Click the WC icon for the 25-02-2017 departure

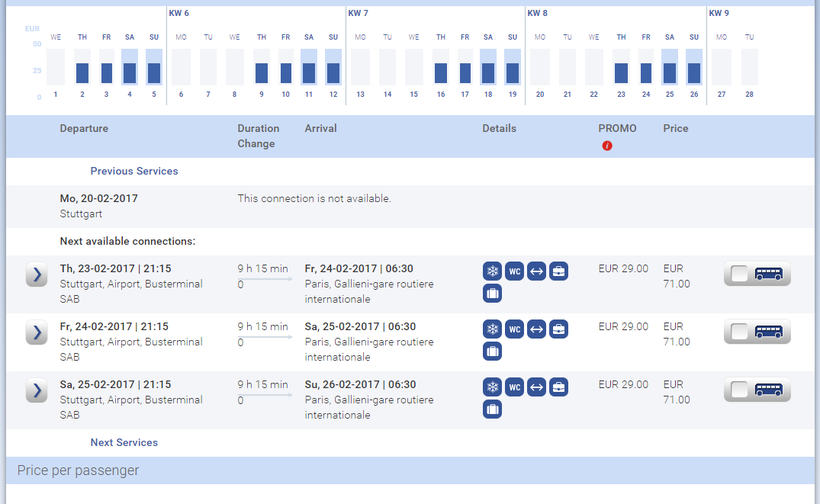coord(514,388)
